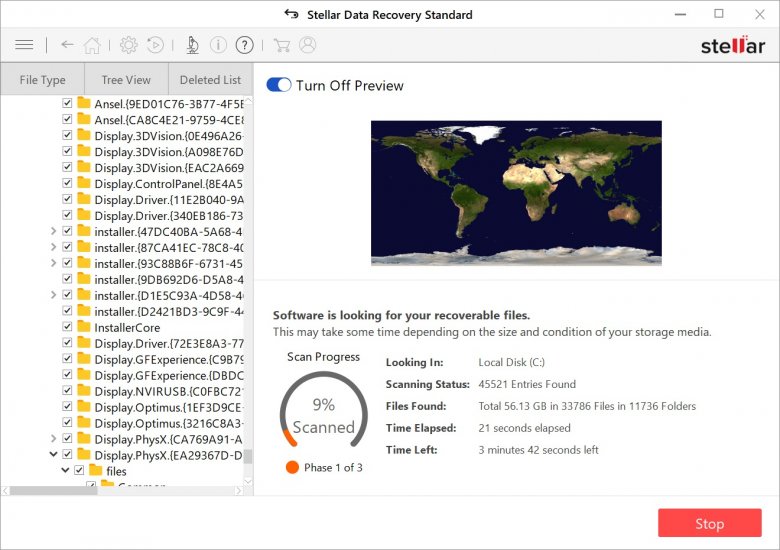
Task: Select the files folder icon
Action: pos(96,470)
